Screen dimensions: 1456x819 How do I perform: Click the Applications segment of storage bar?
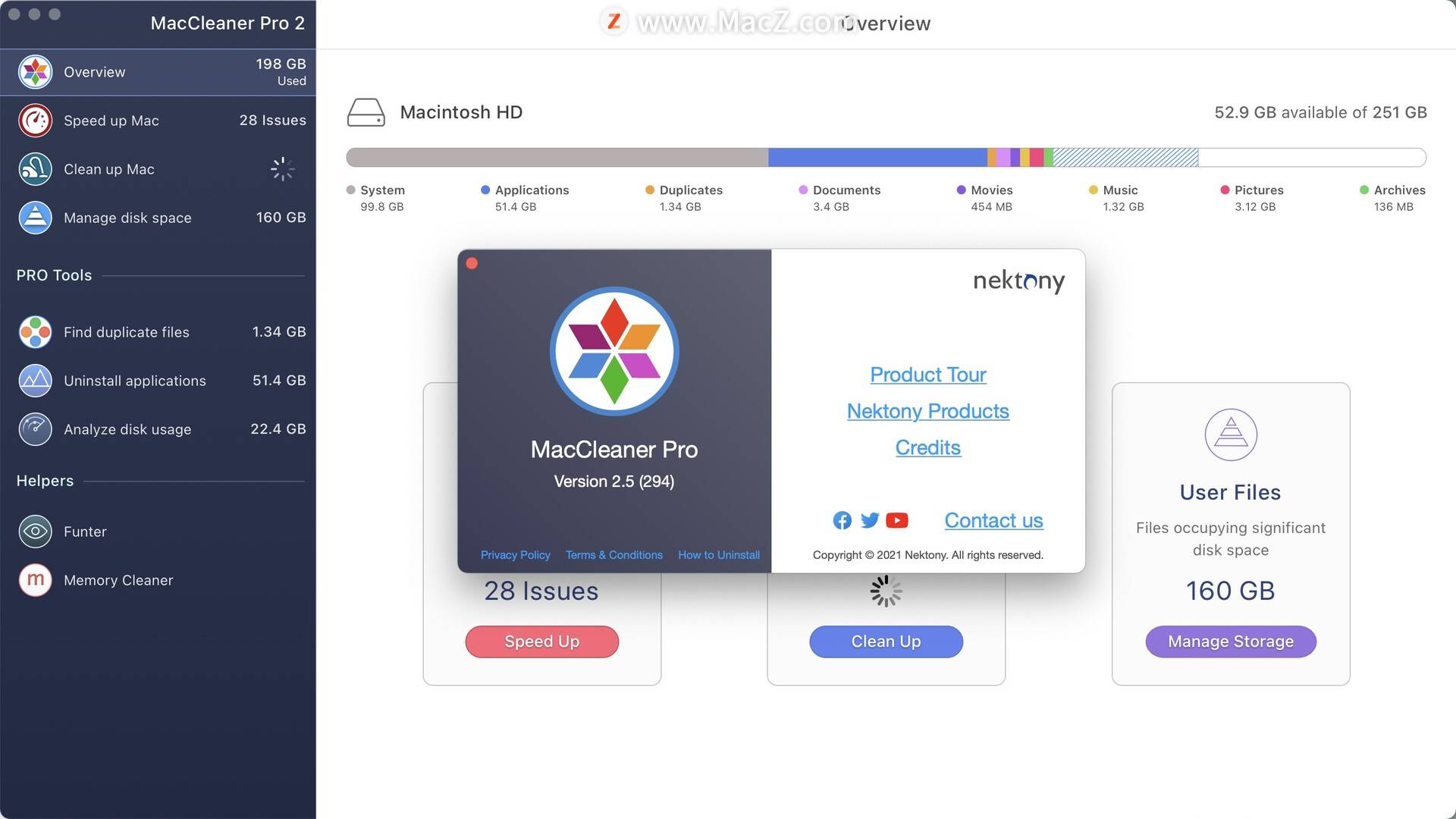877,158
